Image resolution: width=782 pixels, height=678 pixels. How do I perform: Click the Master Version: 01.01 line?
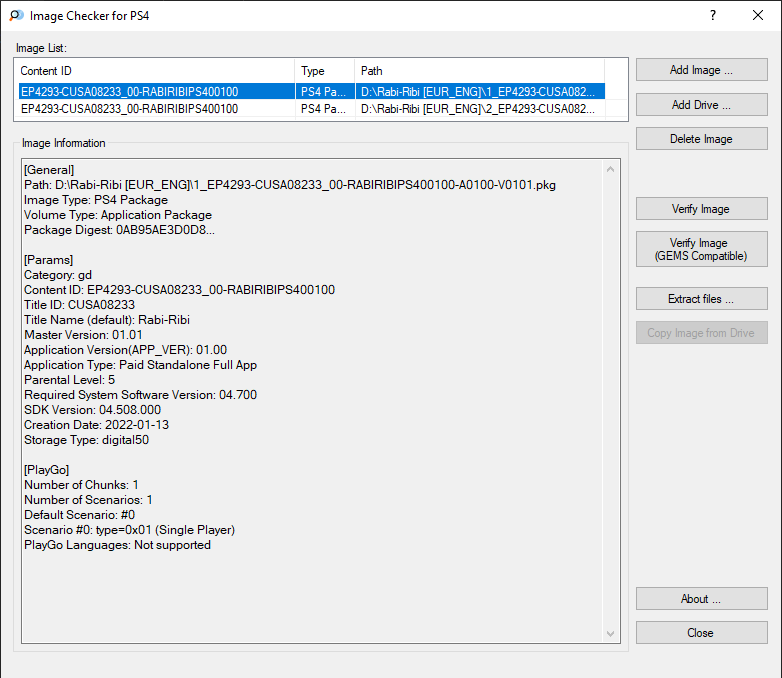tap(83, 335)
